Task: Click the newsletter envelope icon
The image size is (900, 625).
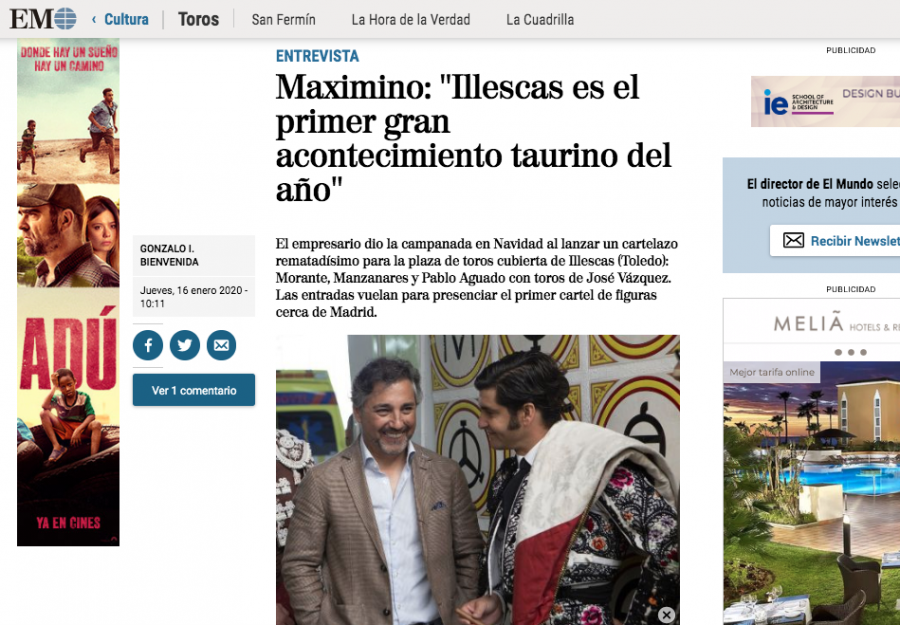Action: click(x=793, y=240)
